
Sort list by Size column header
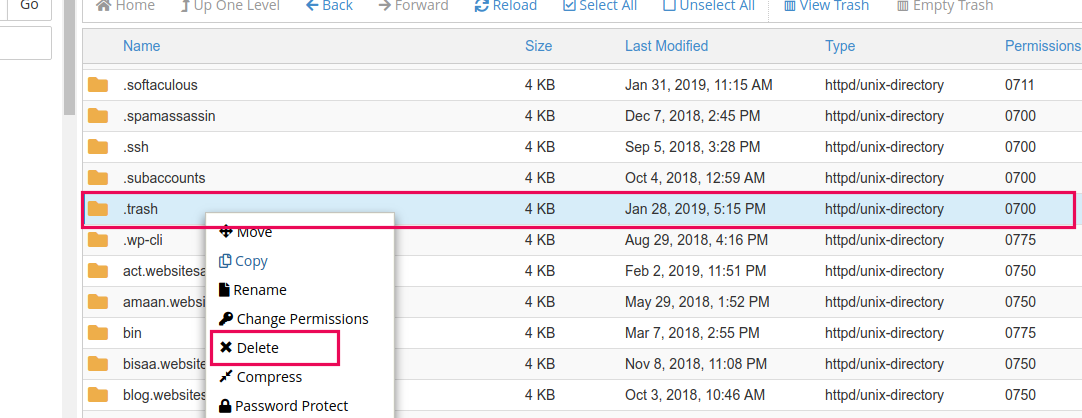(538, 46)
